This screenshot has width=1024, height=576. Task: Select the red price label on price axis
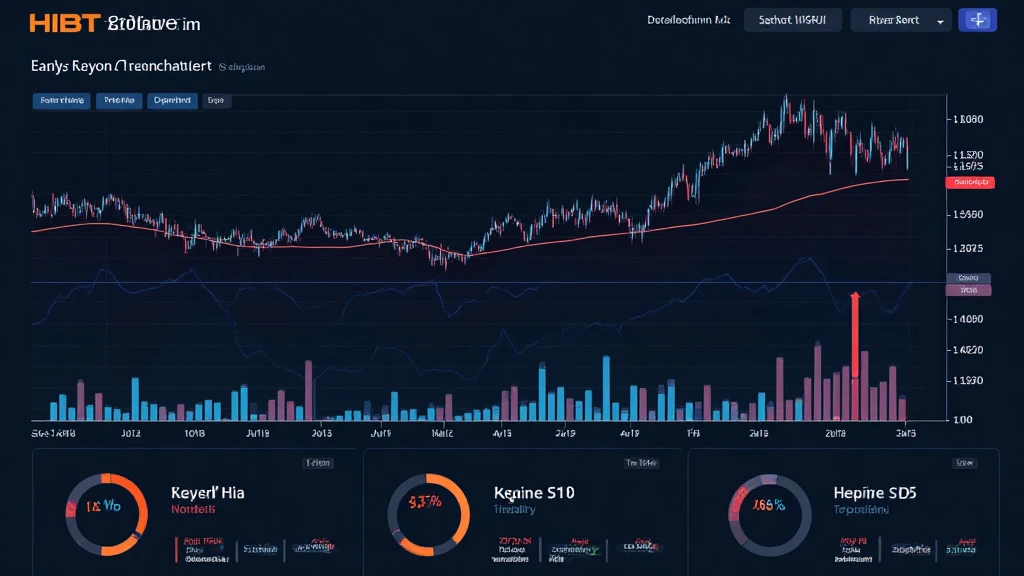pos(970,182)
